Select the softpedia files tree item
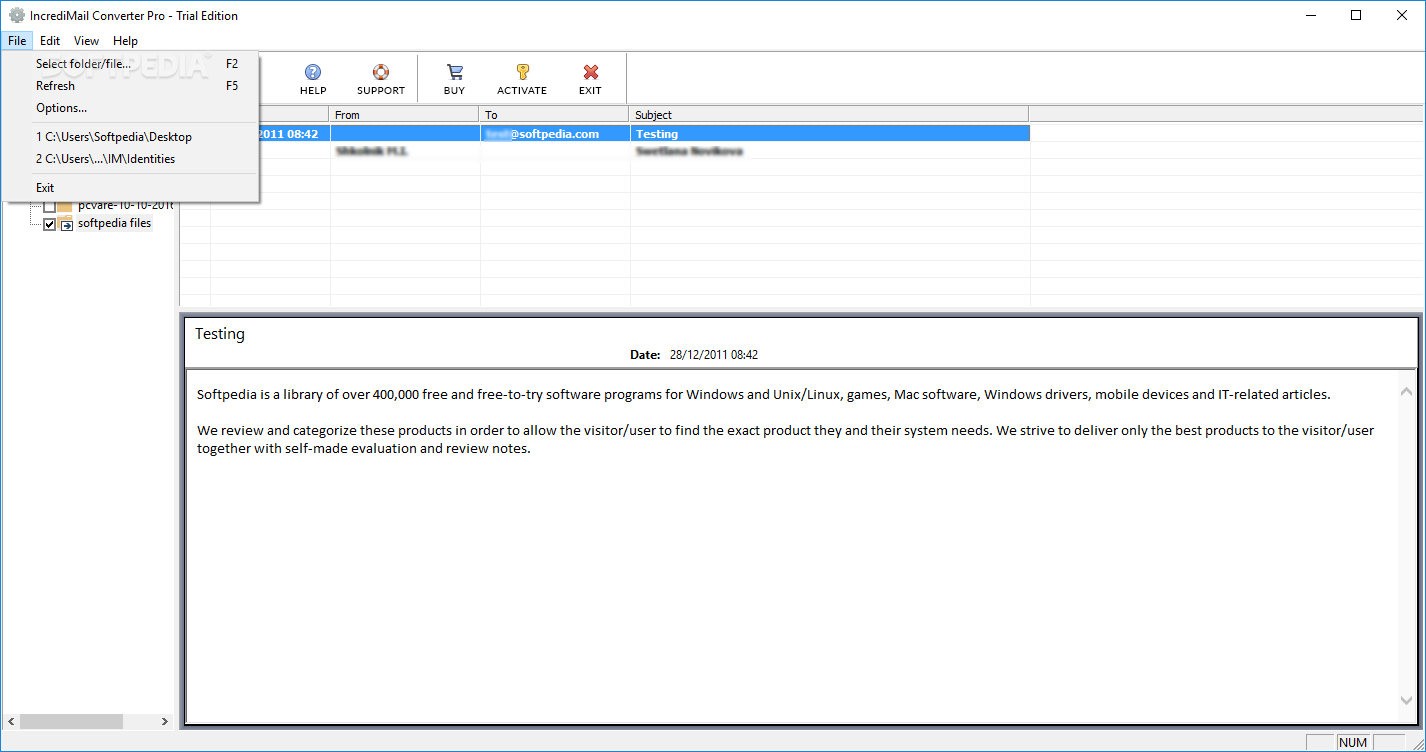 (x=114, y=223)
